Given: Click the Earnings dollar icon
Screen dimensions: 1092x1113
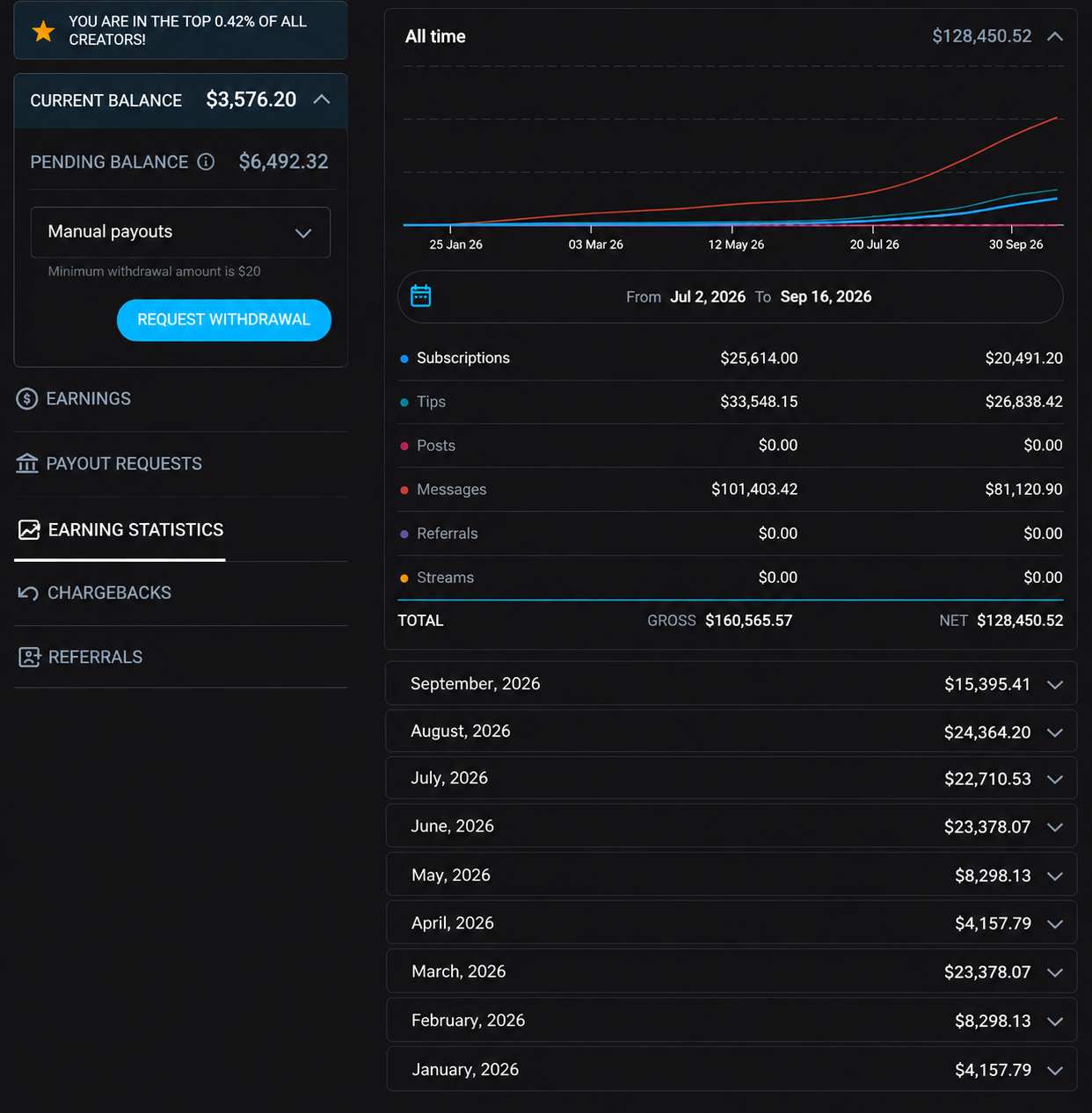Looking at the screenshot, I should pos(27,399).
